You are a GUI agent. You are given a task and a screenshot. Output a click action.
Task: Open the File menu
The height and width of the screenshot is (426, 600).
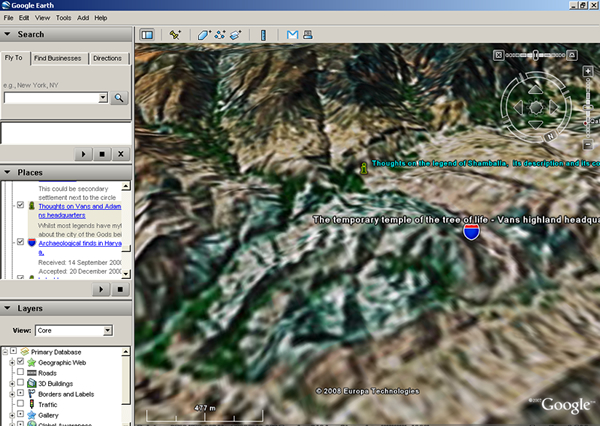(x=8, y=18)
